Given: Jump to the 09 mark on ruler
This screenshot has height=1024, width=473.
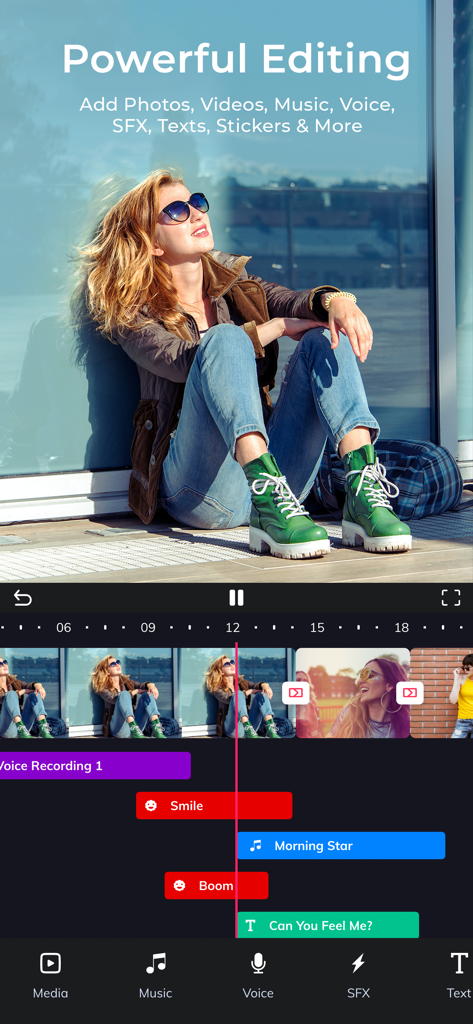Looking at the screenshot, I should click(x=148, y=628).
